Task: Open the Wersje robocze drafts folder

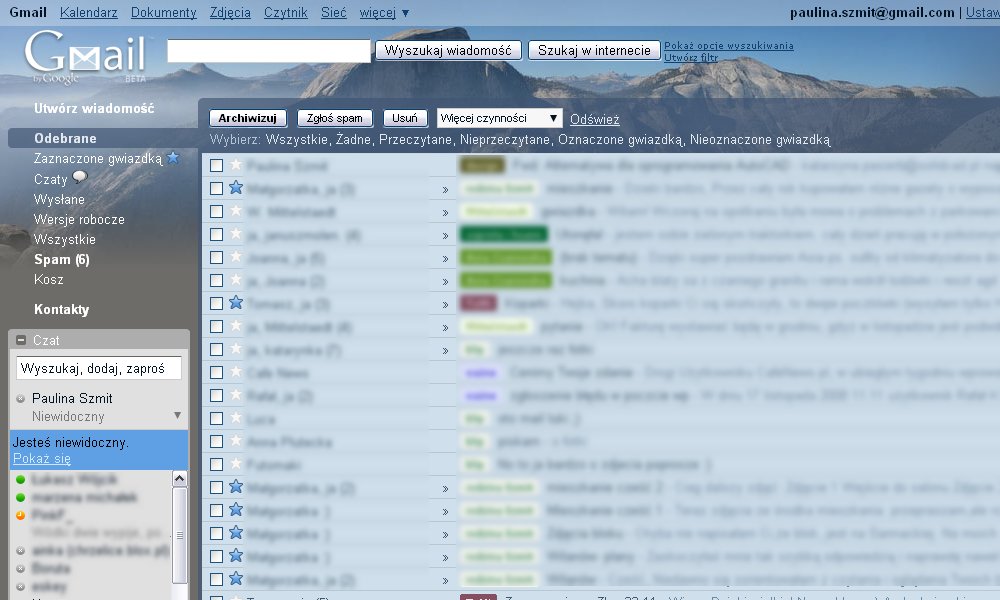Action: coord(79,219)
